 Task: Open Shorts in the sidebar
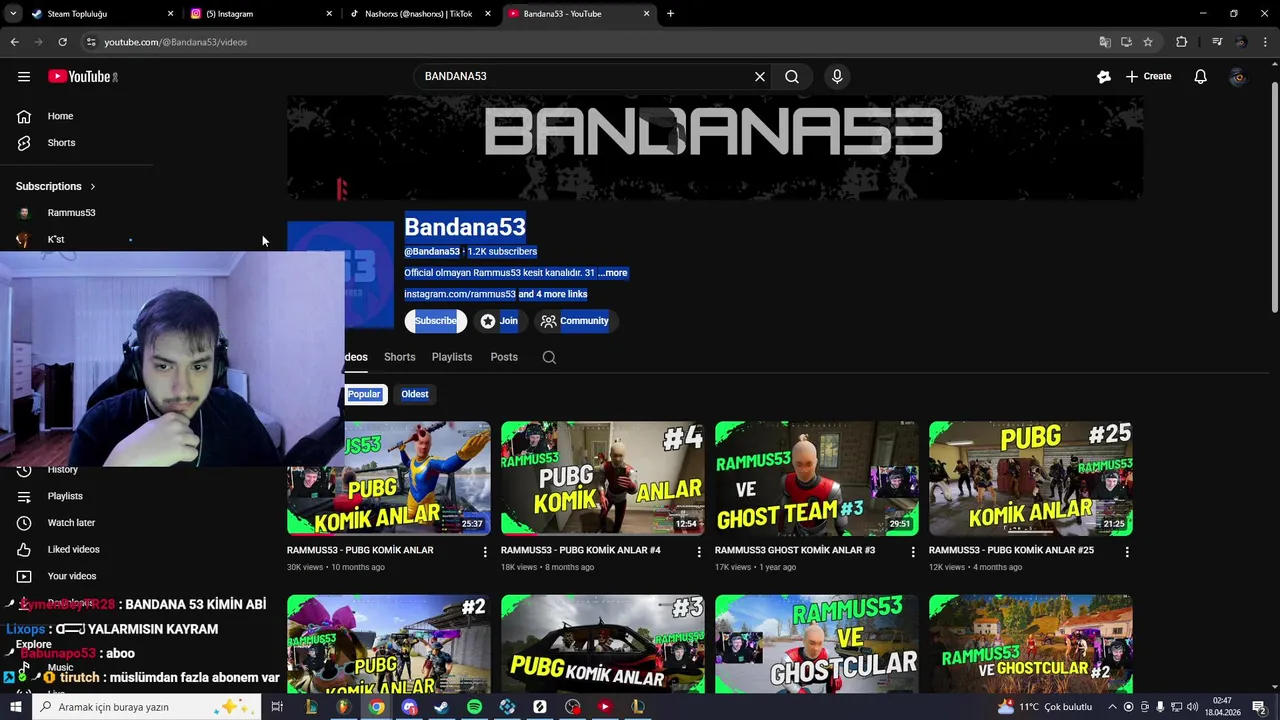(61, 143)
